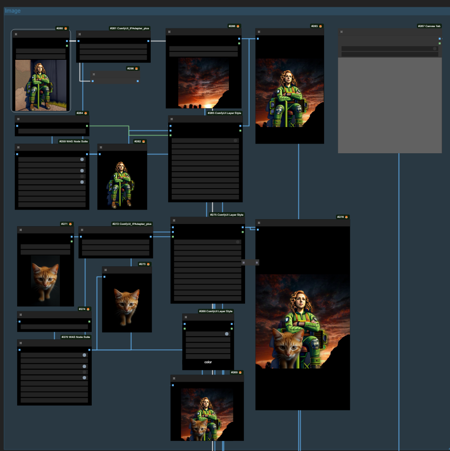Image resolution: width=450 pixels, height=451 pixels.
Task: Click the orange badge icon above the sunset sky node
Action: [x=238, y=26]
